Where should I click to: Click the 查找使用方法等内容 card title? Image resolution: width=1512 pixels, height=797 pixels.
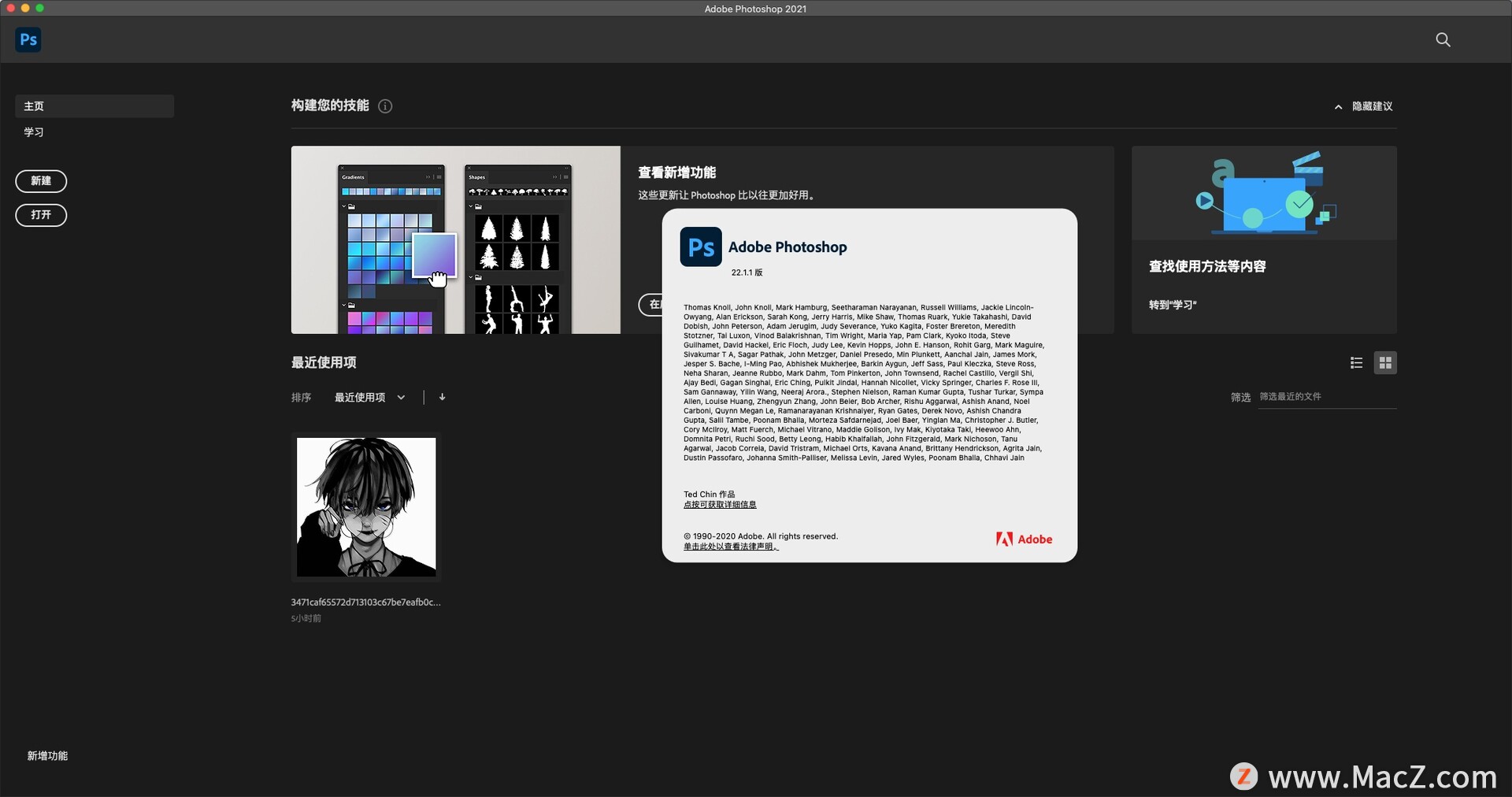point(1207,266)
